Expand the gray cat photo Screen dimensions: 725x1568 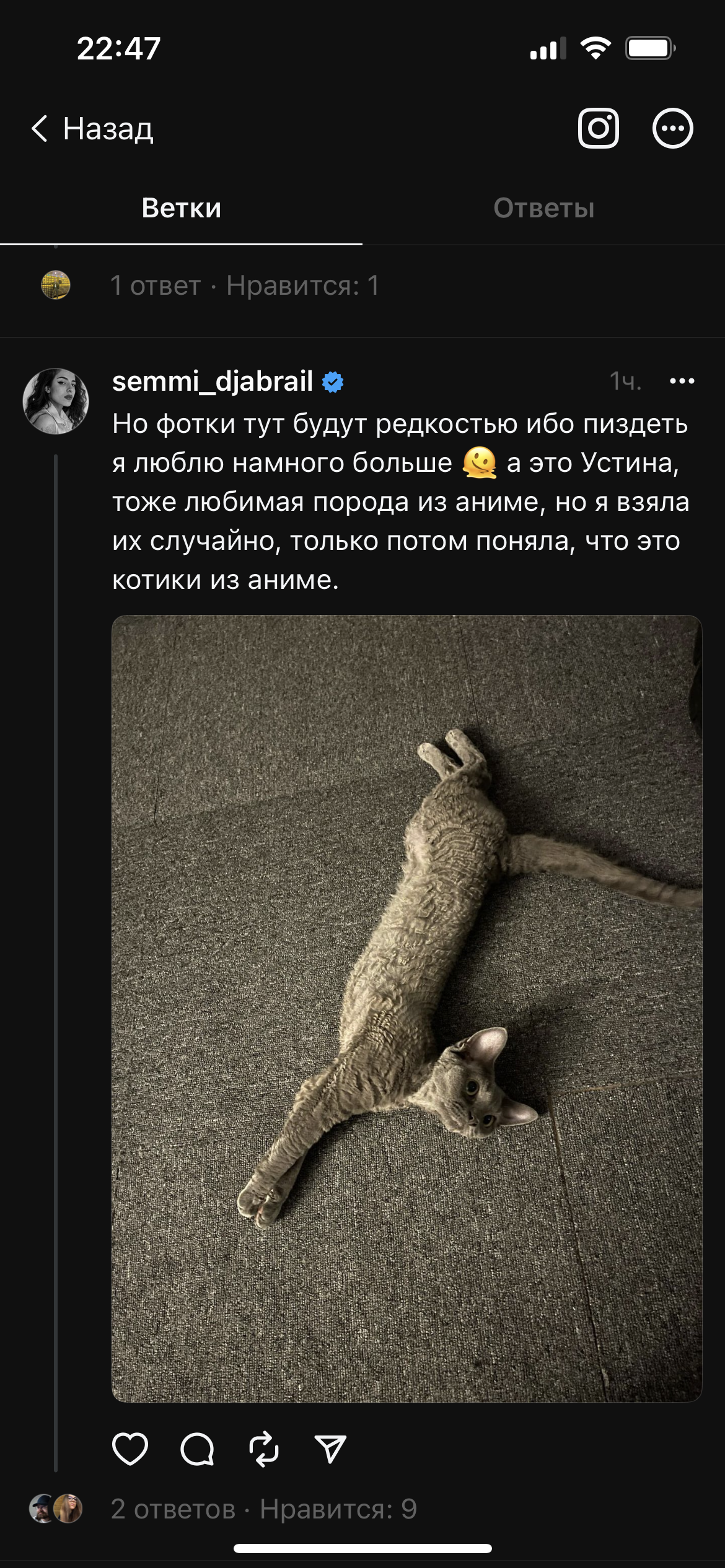click(406, 1008)
